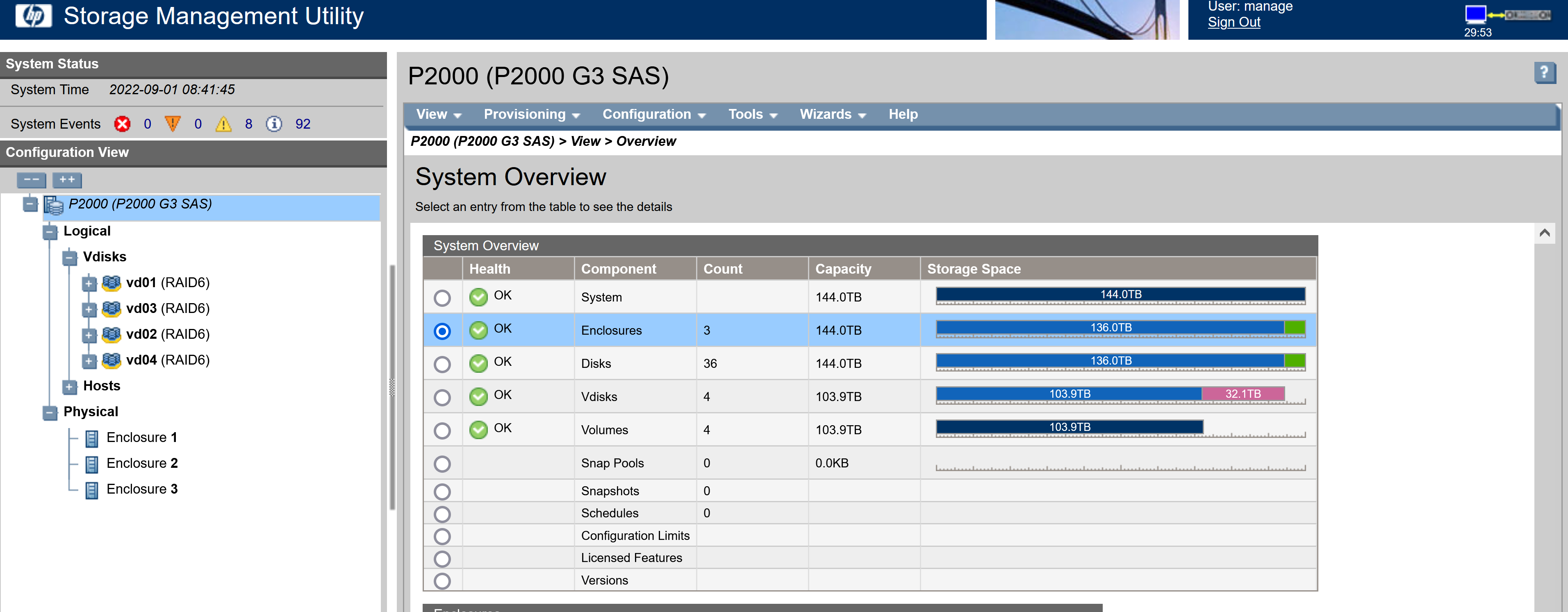Open the Wizards menu

832,114
